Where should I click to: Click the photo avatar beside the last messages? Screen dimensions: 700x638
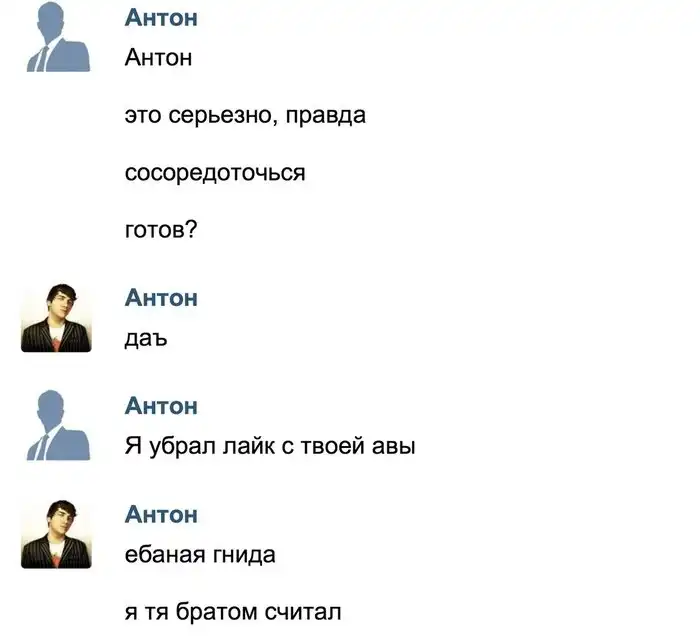click(56, 534)
